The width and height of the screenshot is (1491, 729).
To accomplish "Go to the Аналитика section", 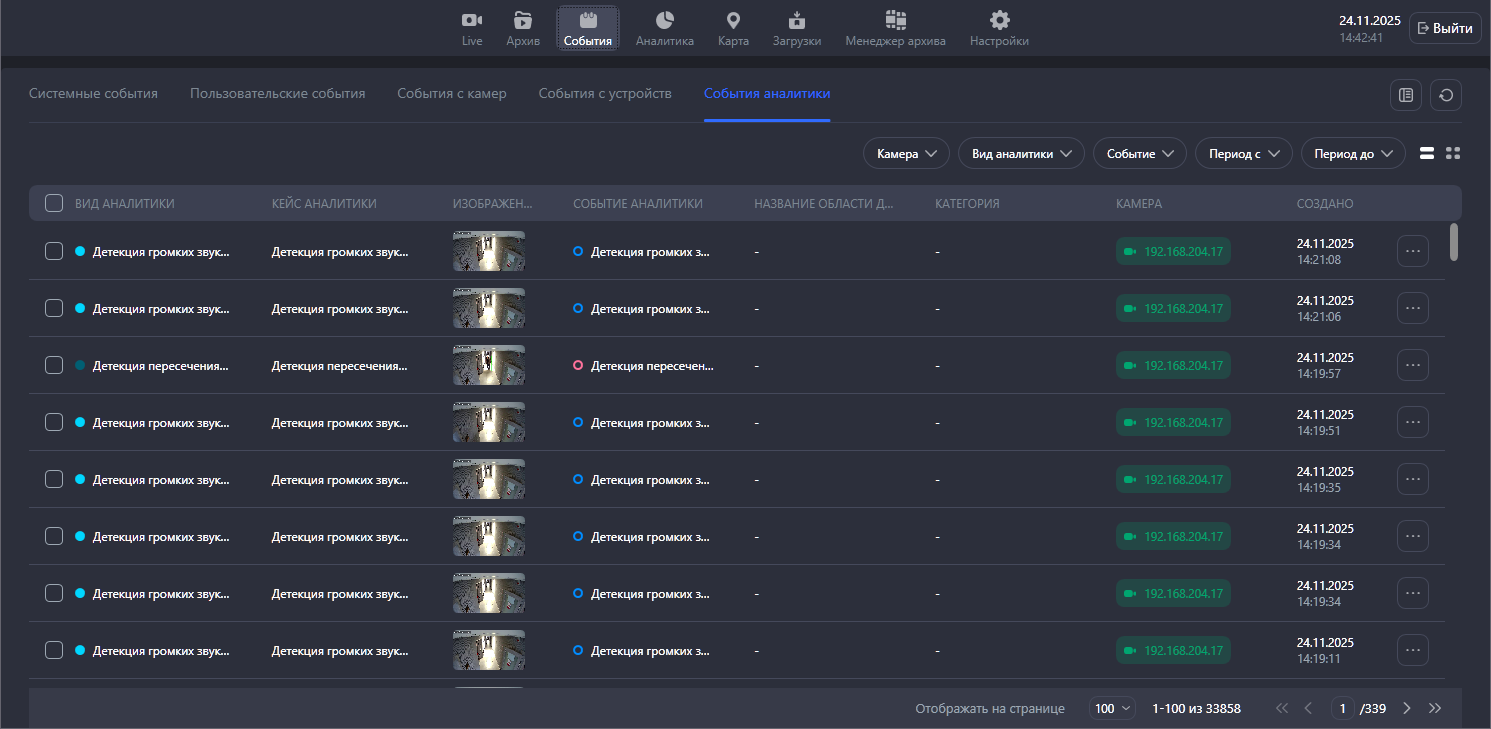I will click(x=664, y=28).
